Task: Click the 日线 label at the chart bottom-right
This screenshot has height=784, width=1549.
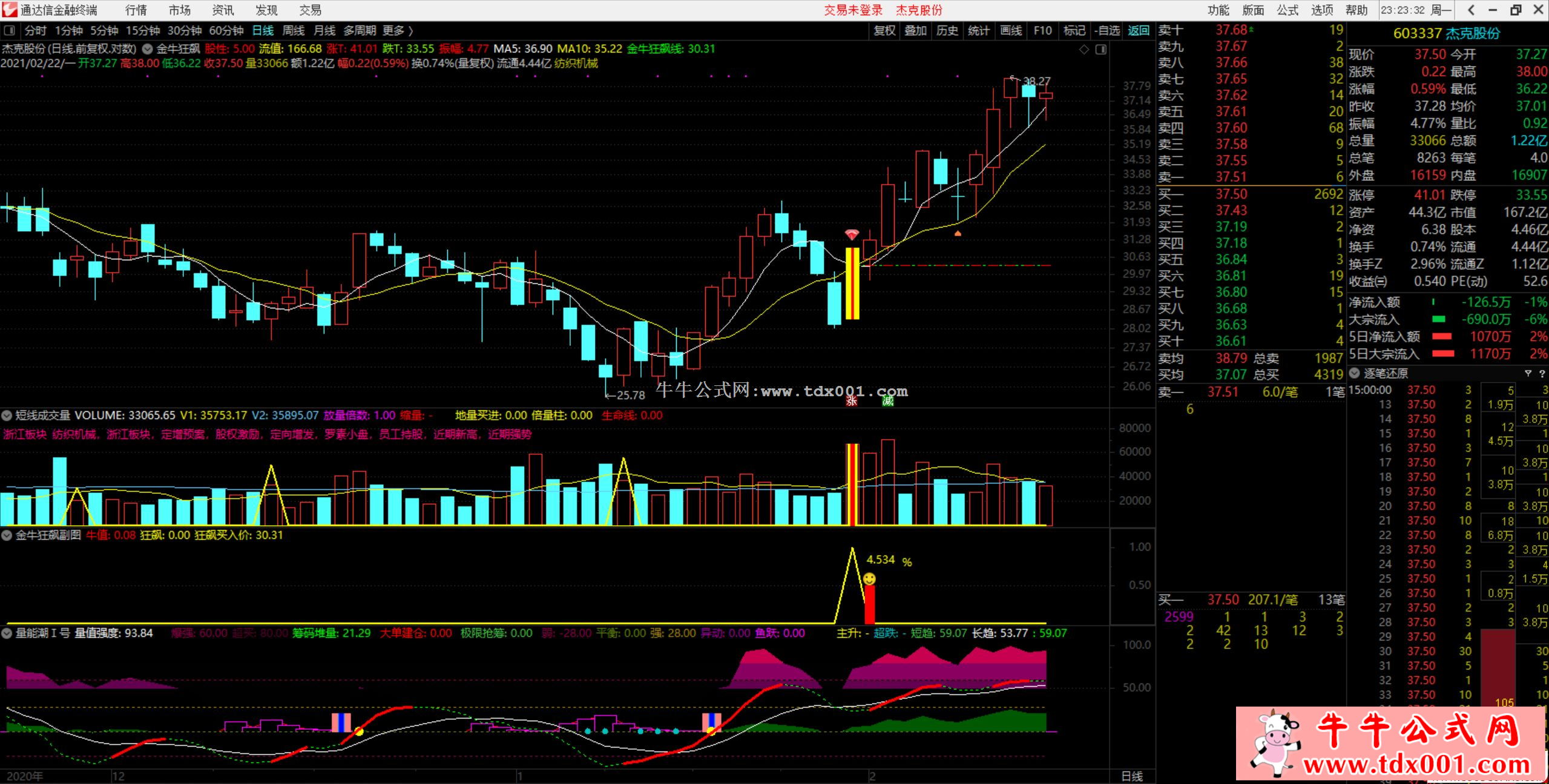Action: click(x=1132, y=776)
